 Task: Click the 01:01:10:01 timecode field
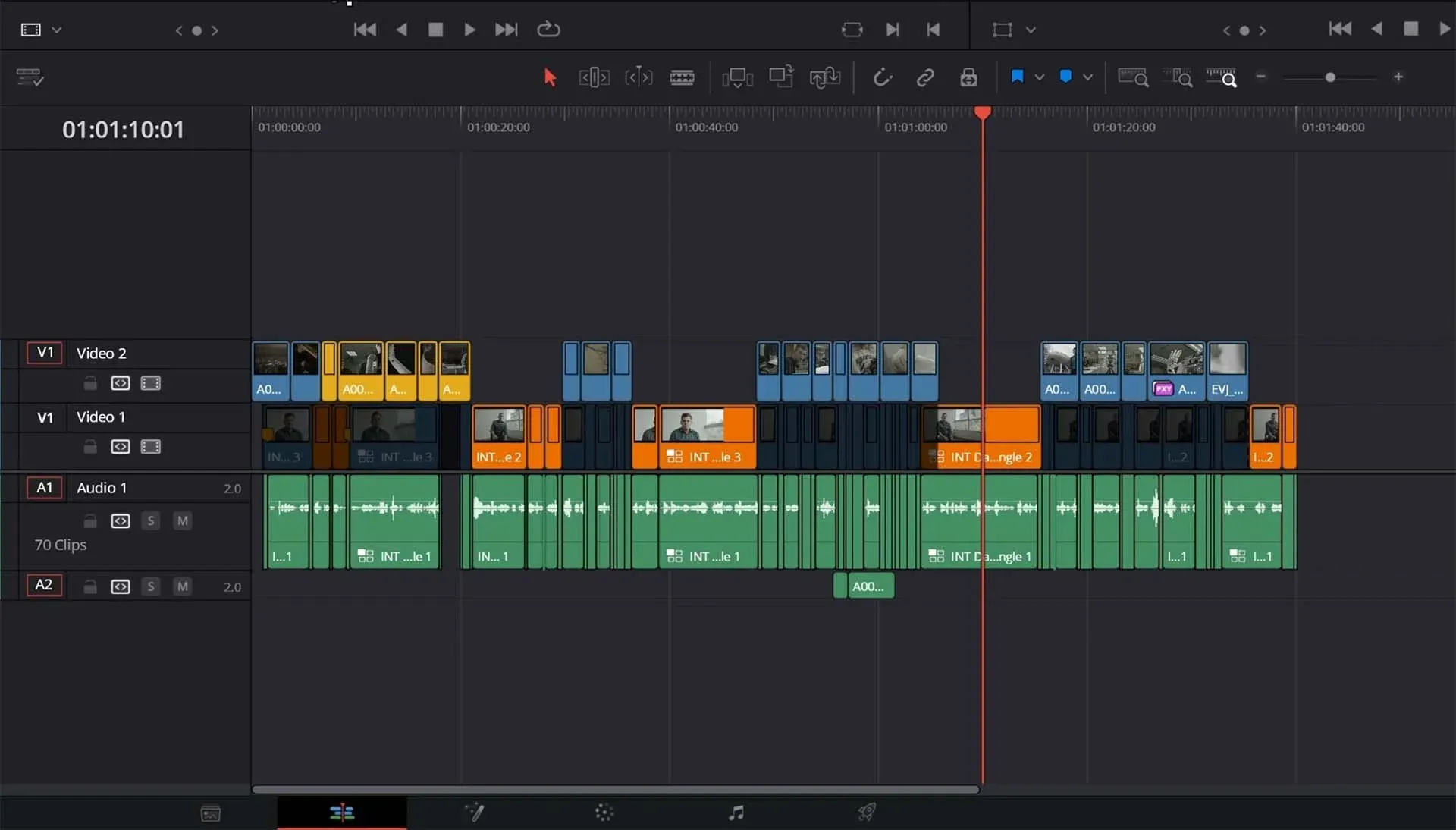(x=124, y=130)
